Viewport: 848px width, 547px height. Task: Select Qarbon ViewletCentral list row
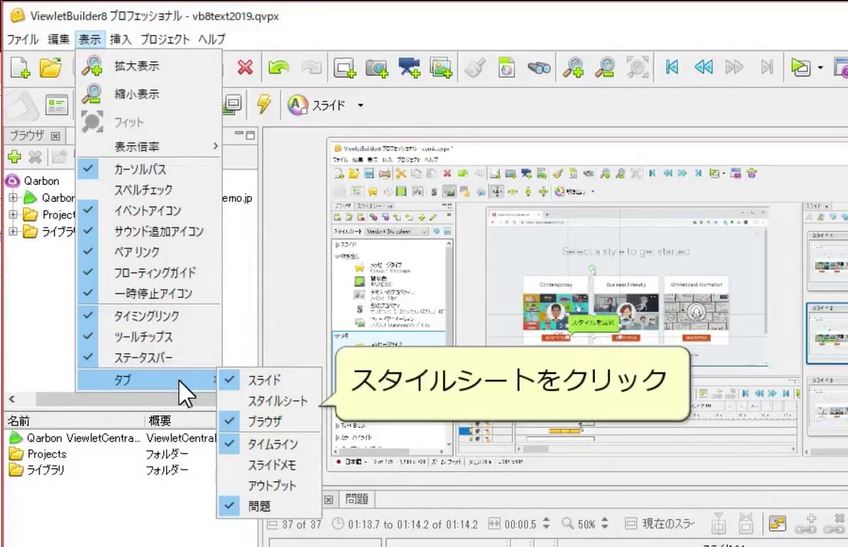click(111, 438)
